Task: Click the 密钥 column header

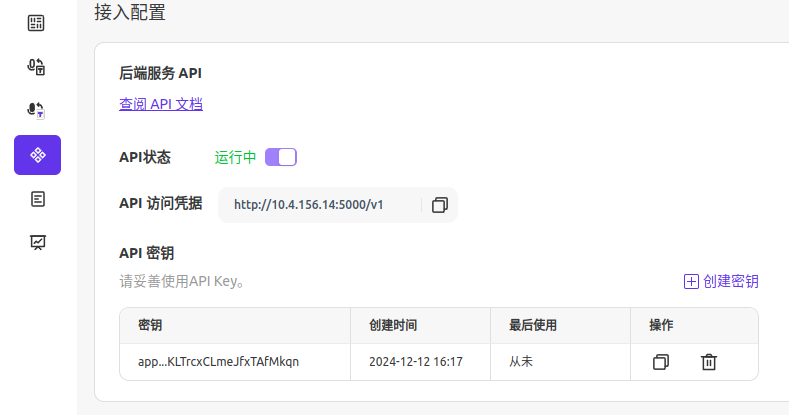Action: 150,325
